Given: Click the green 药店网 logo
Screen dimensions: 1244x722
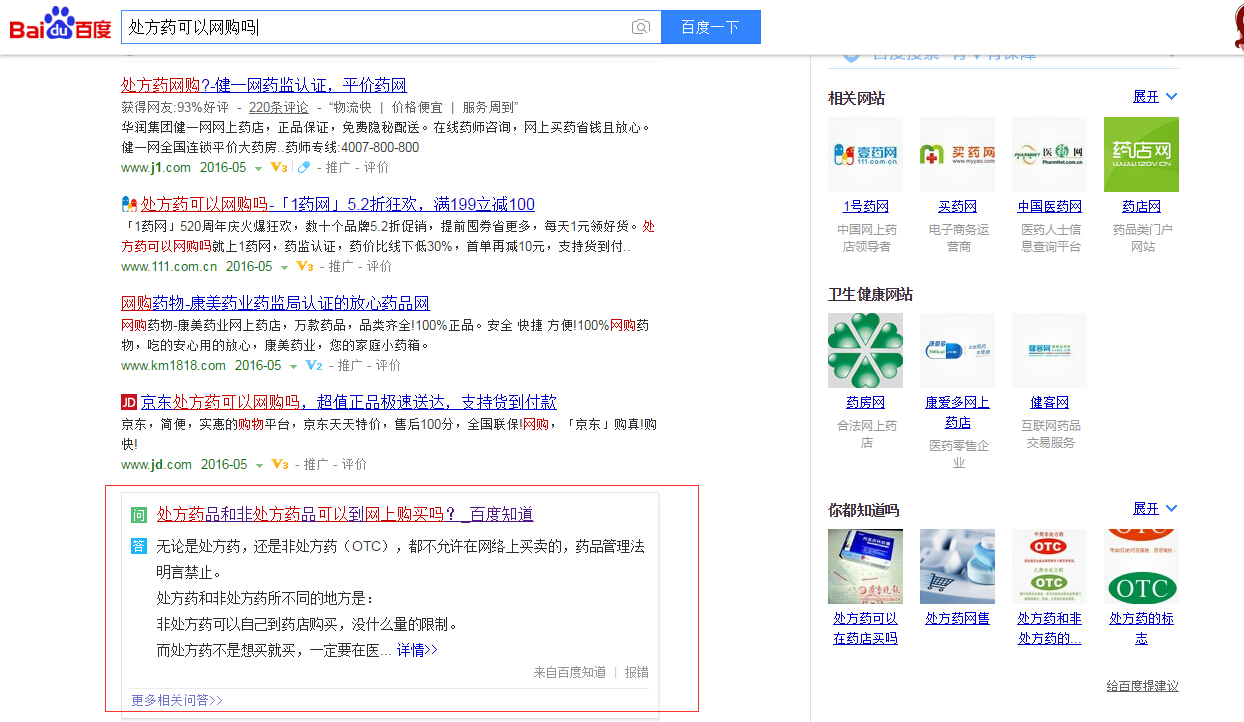Looking at the screenshot, I should [x=1141, y=154].
